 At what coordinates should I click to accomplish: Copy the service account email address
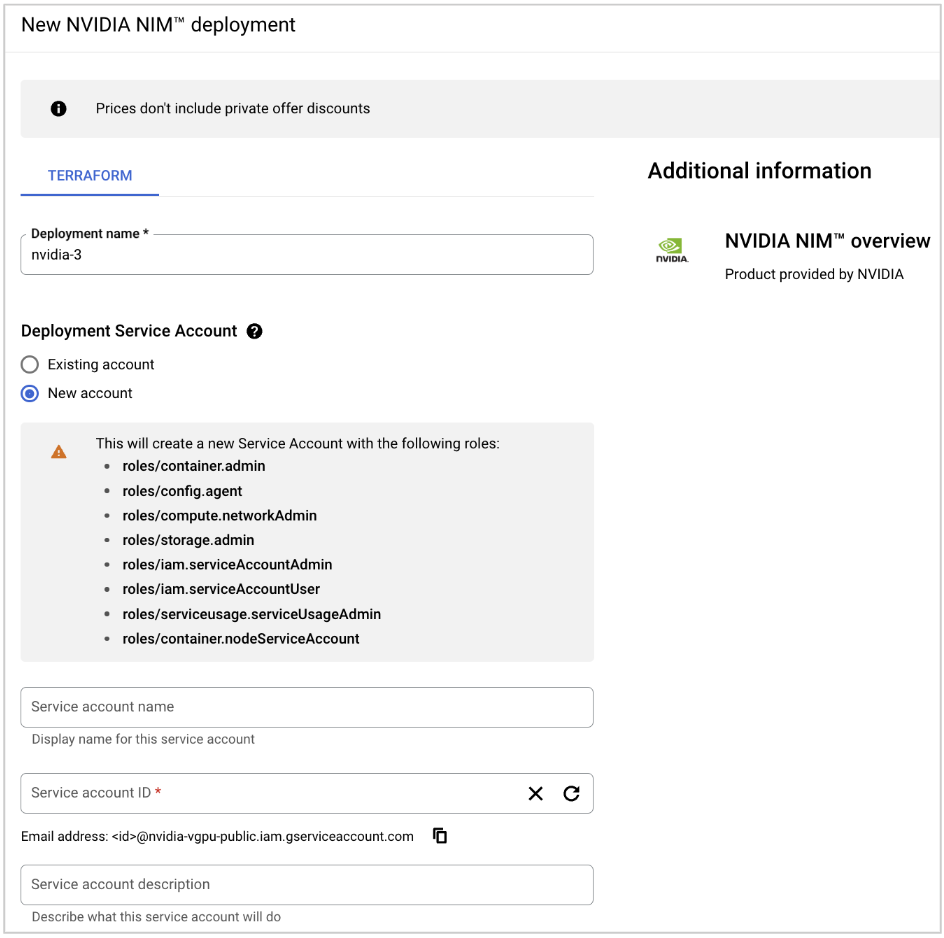click(440, 836)
